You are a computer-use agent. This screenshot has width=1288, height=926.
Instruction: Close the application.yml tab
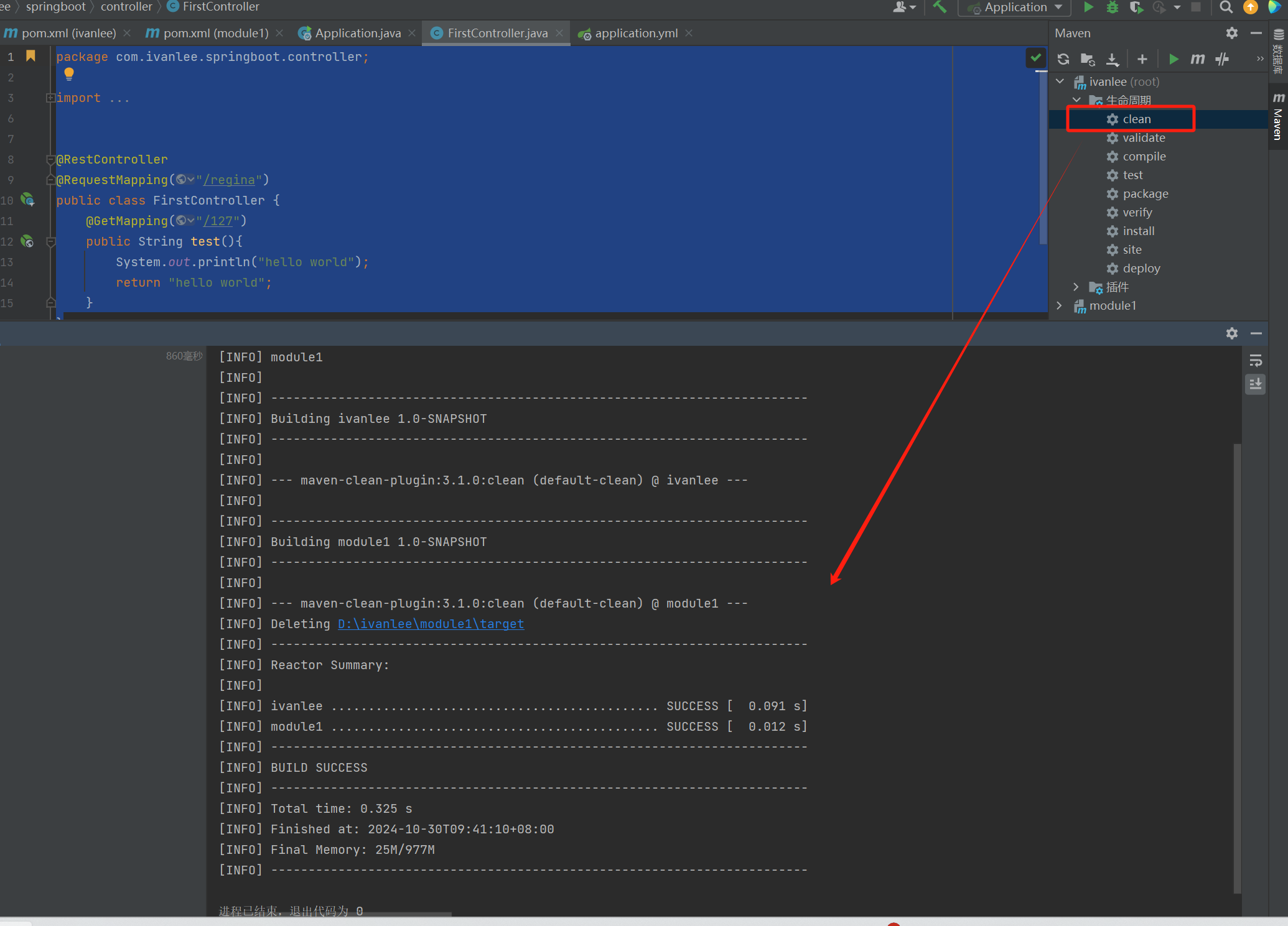689,33
